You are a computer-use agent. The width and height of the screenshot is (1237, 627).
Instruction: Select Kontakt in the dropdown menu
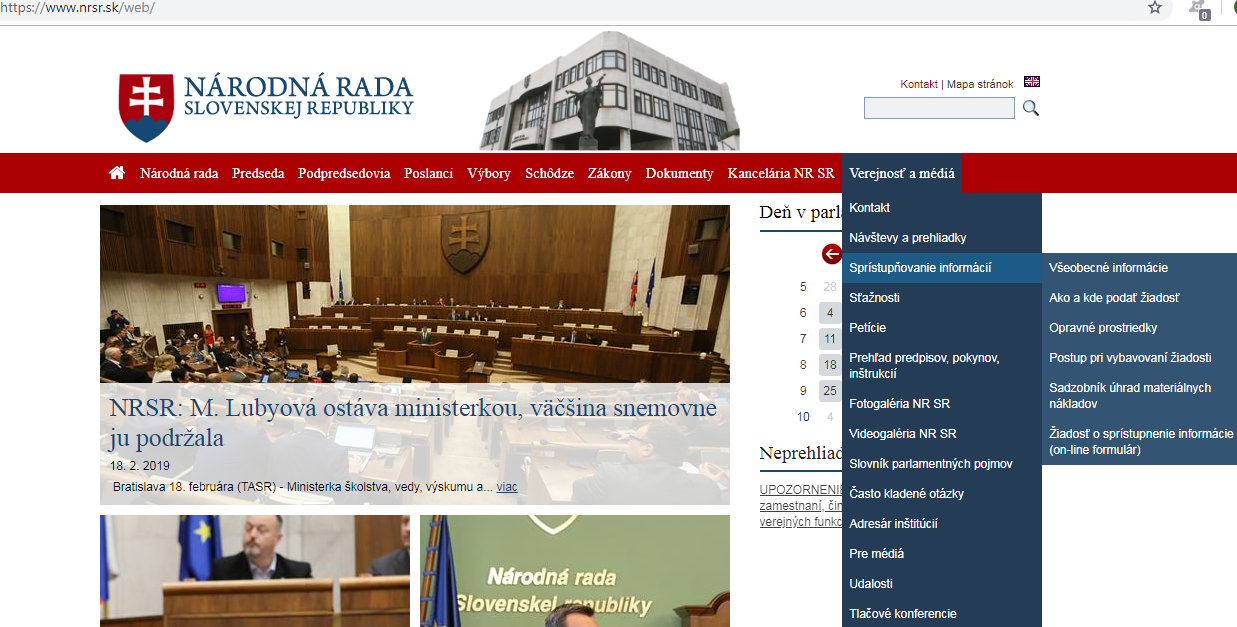[942, 208]
